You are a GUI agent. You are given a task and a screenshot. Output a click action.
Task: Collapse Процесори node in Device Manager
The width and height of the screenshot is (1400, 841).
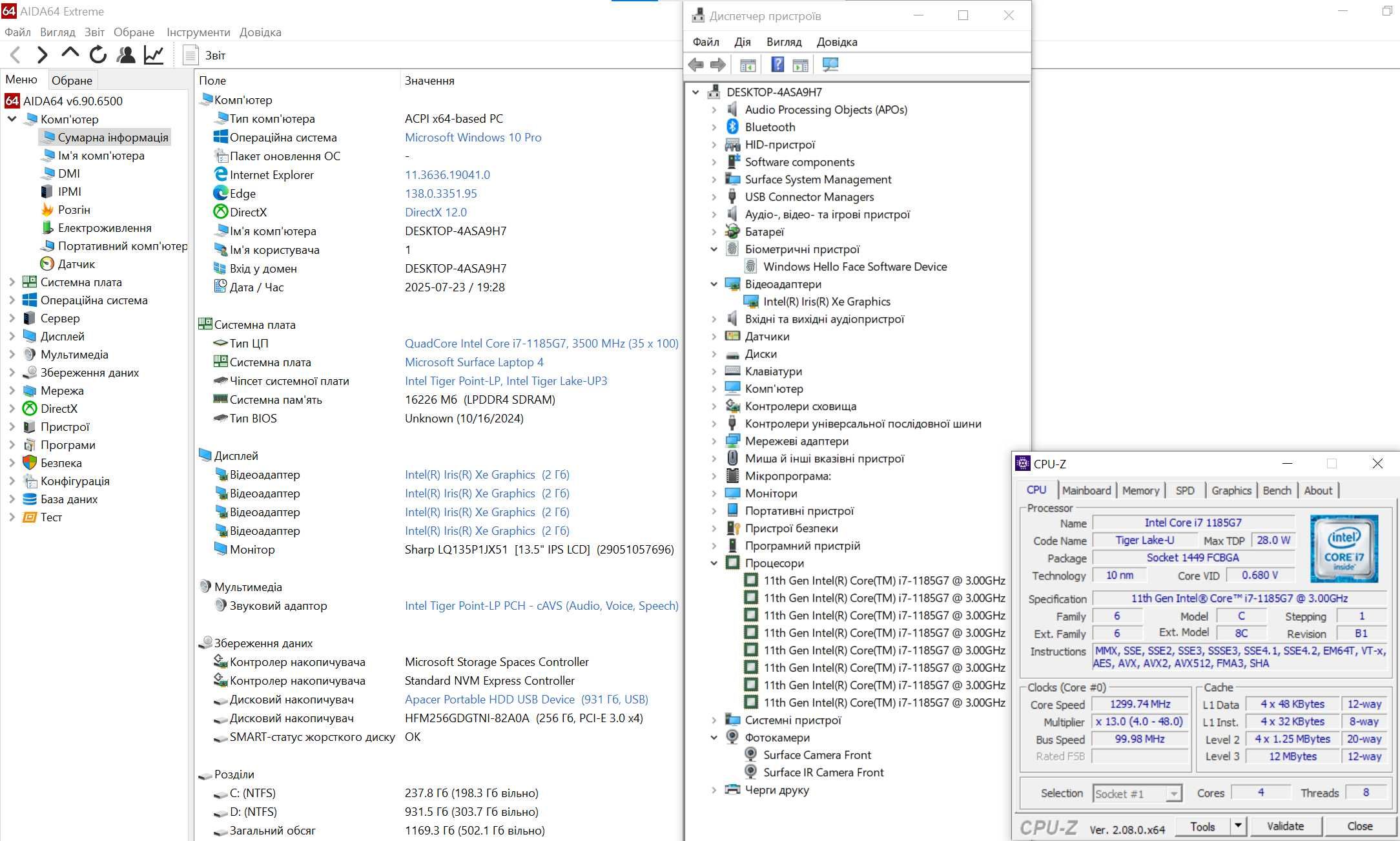click(x=714, y=563)
